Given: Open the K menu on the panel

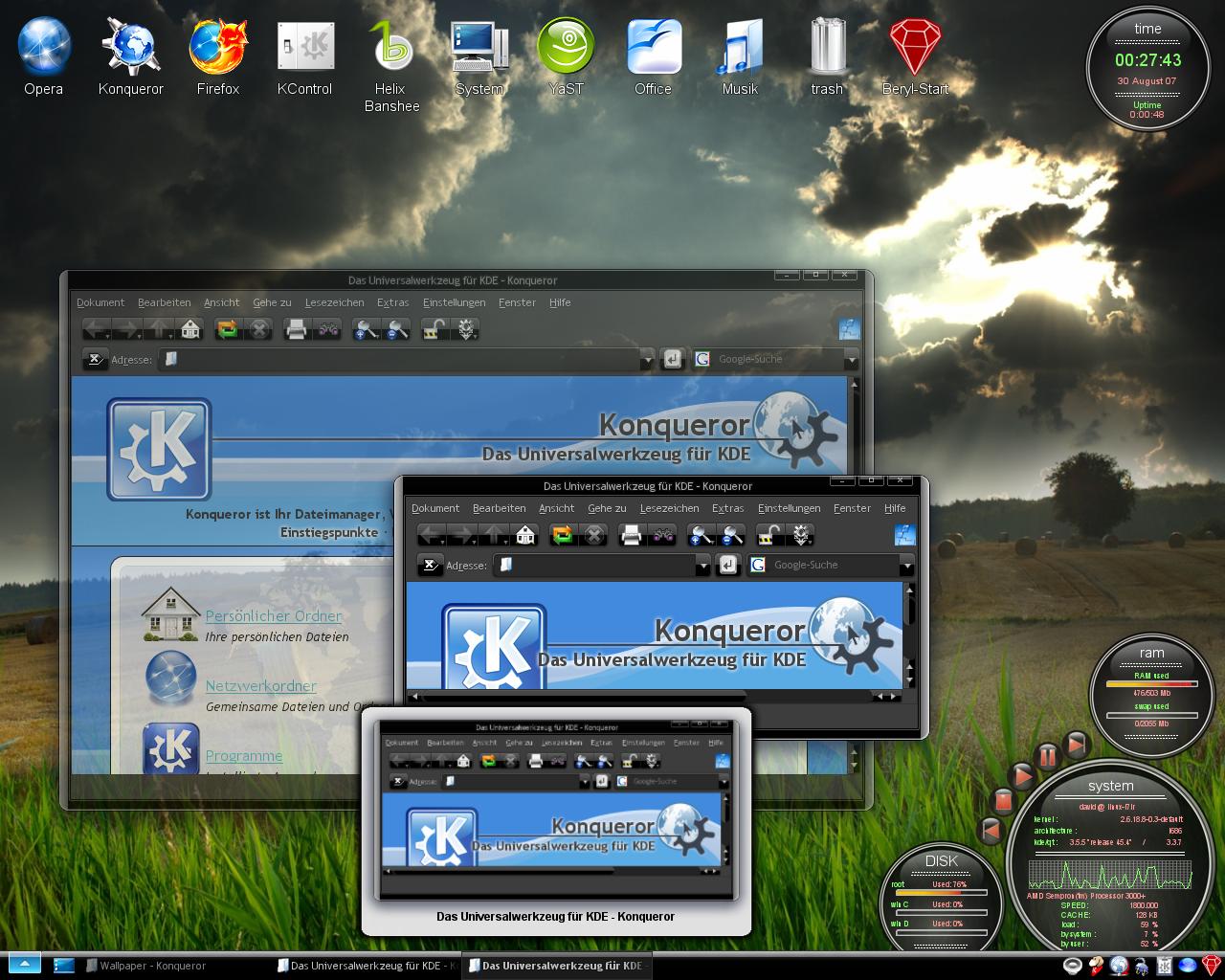Looking at the screenshot, I should point(25,965).
